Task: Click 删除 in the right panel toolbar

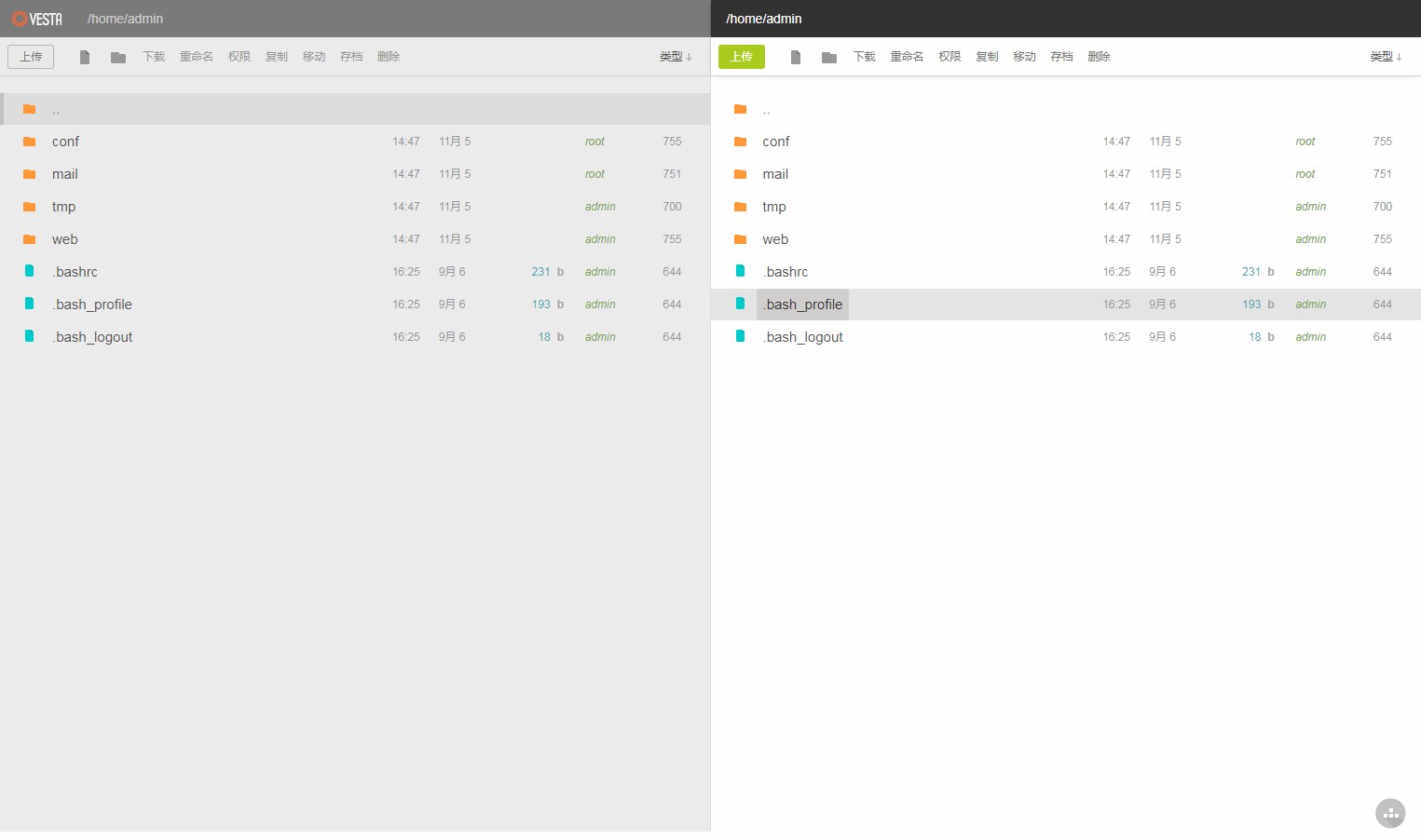Action: (x=1099, y=57)
